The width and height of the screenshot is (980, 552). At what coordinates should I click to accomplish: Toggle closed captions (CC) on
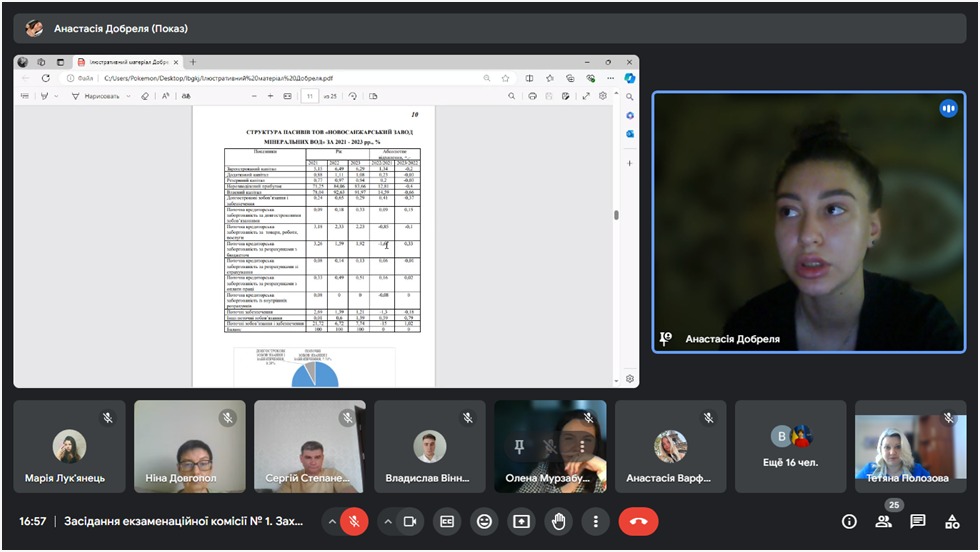tap(447, 521)
